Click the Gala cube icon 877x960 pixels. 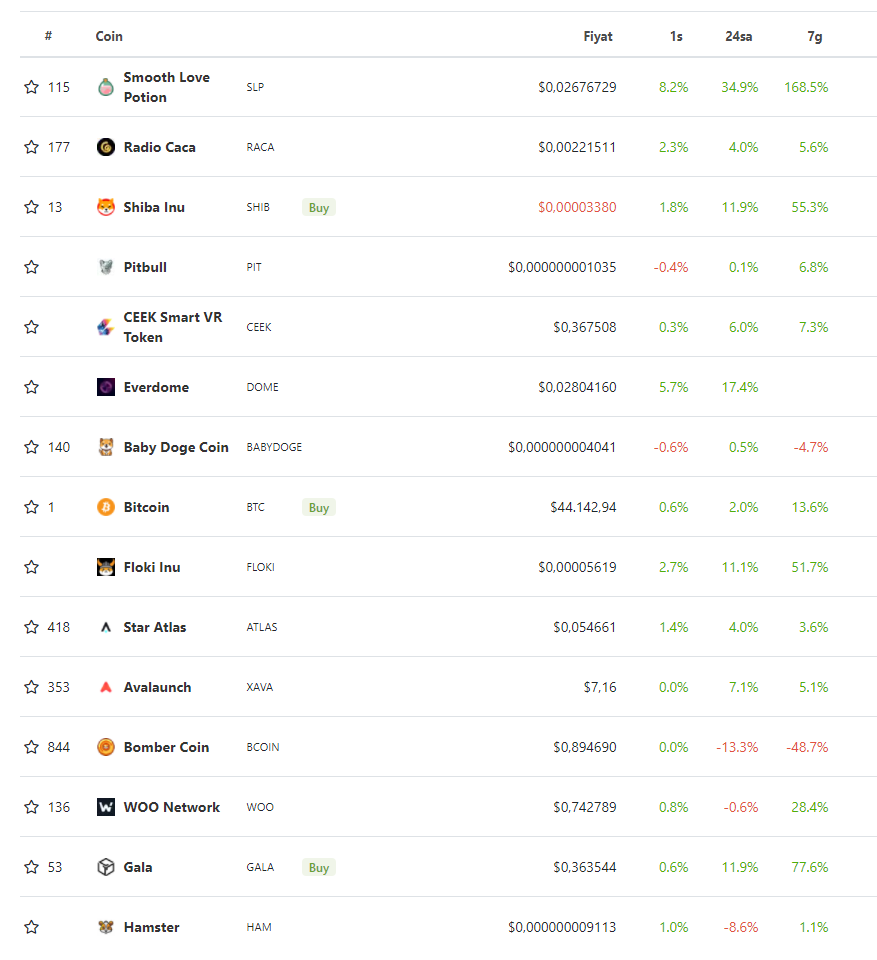106,867
